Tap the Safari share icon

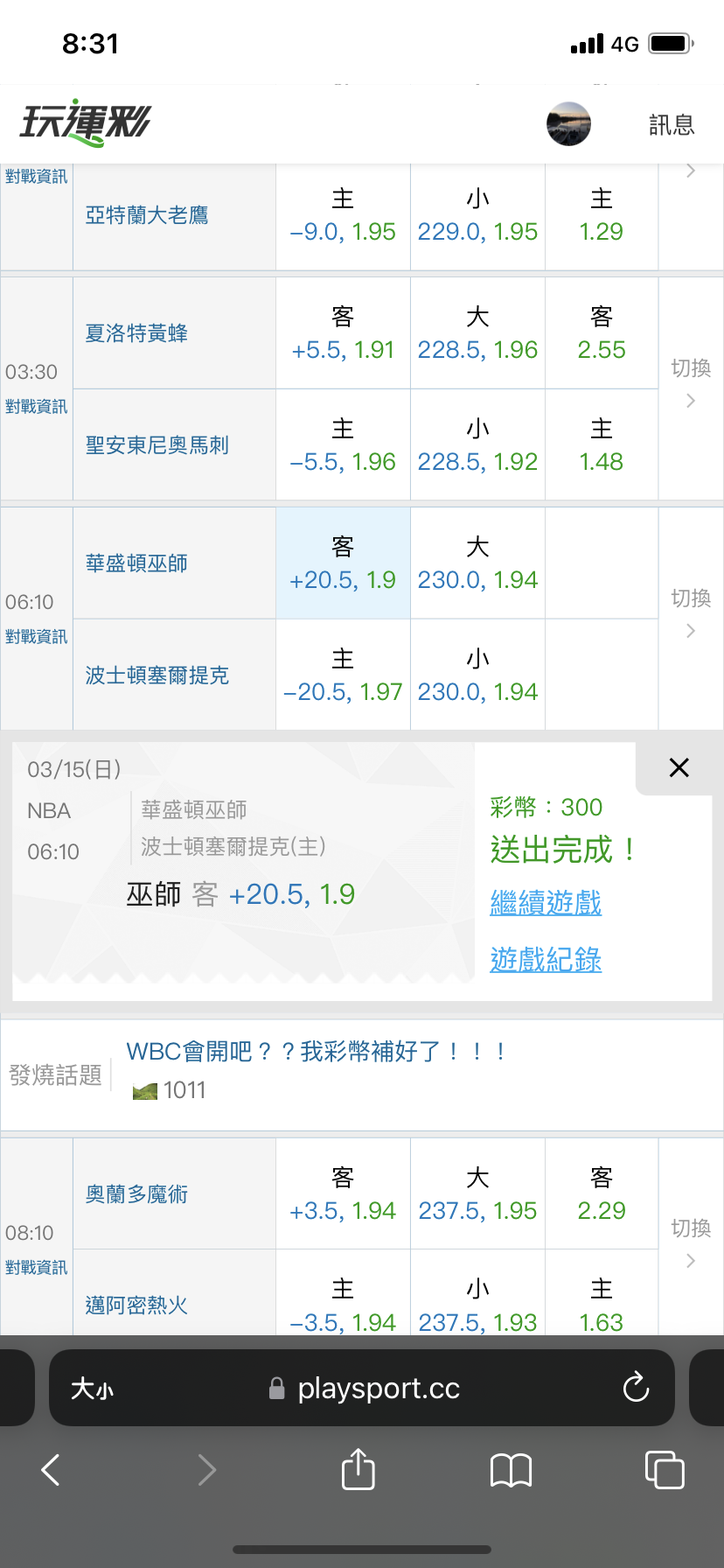pyautogui.click(x=358, y=1469)
